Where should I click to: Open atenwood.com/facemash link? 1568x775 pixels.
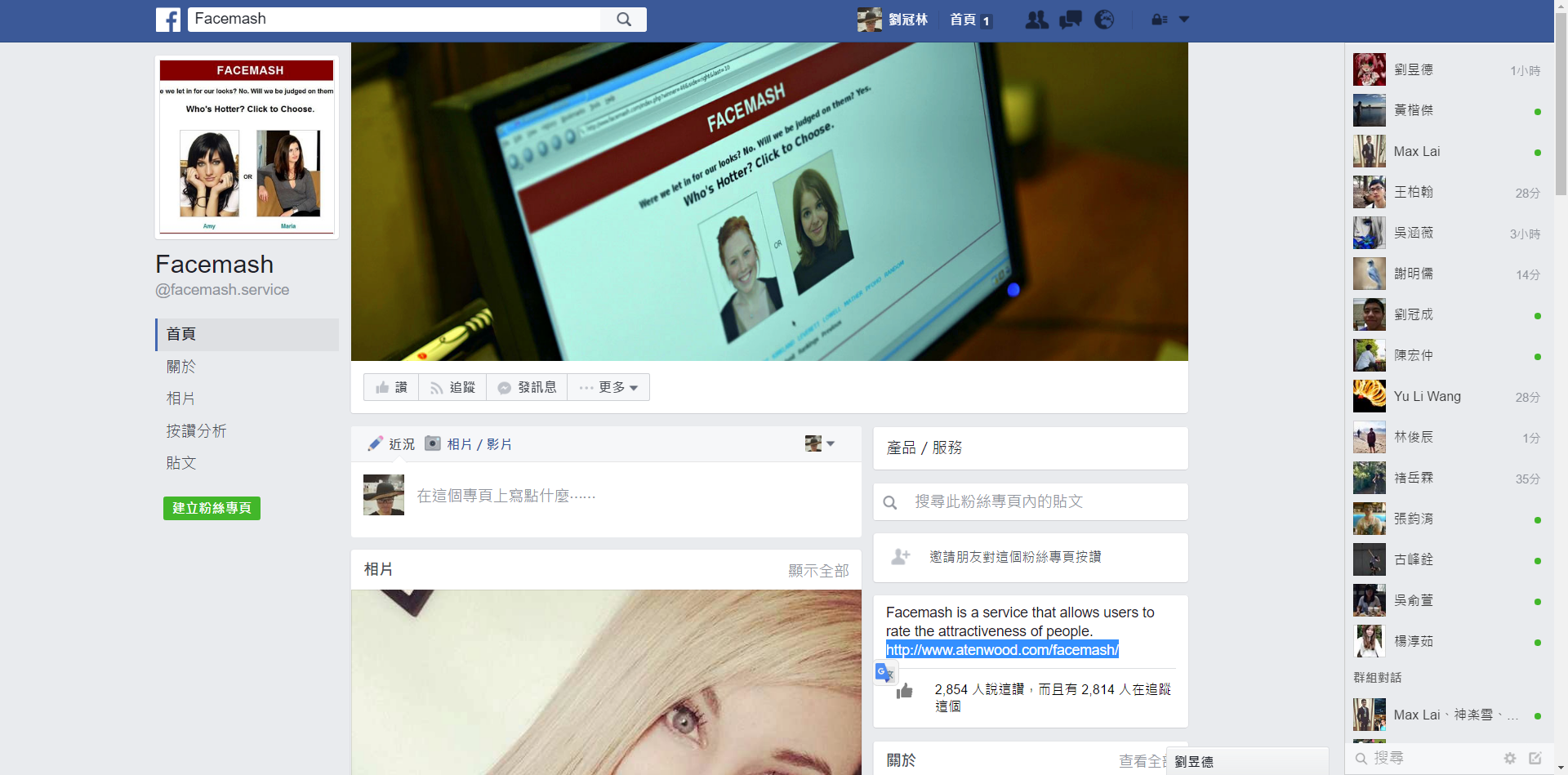tap(1002, 650)
